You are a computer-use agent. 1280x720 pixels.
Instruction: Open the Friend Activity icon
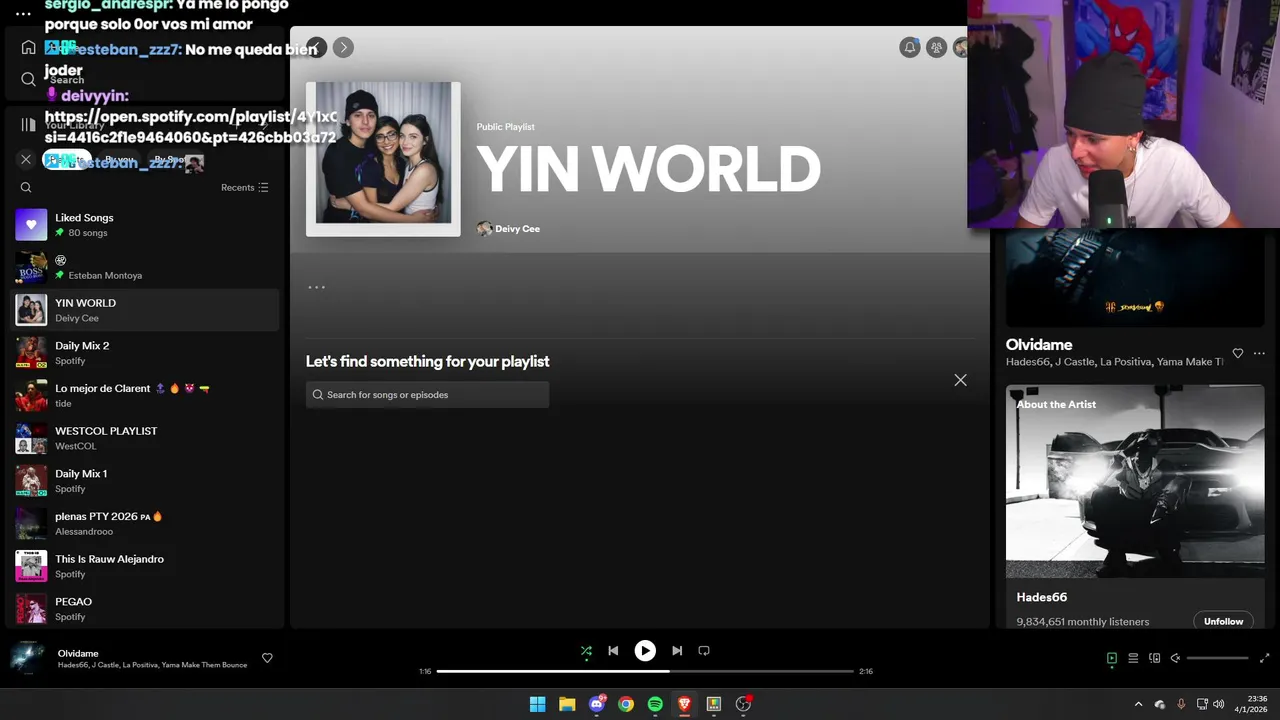click(x=936, y=47)
